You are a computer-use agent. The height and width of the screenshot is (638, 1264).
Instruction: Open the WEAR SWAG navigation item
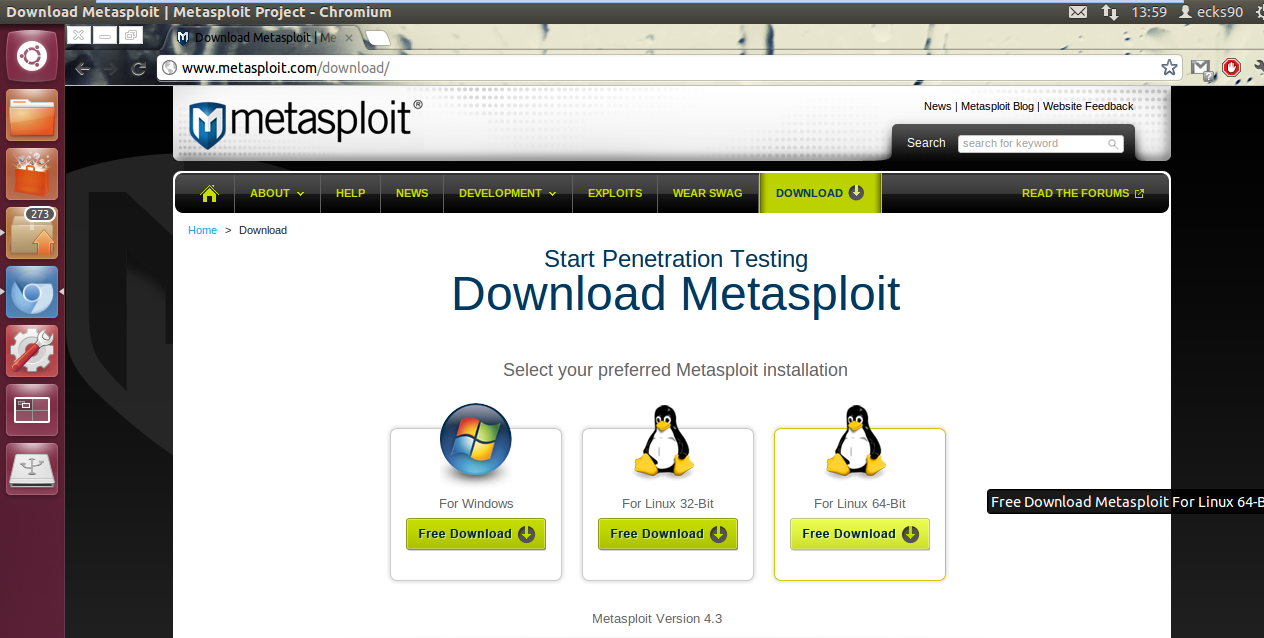708,193
